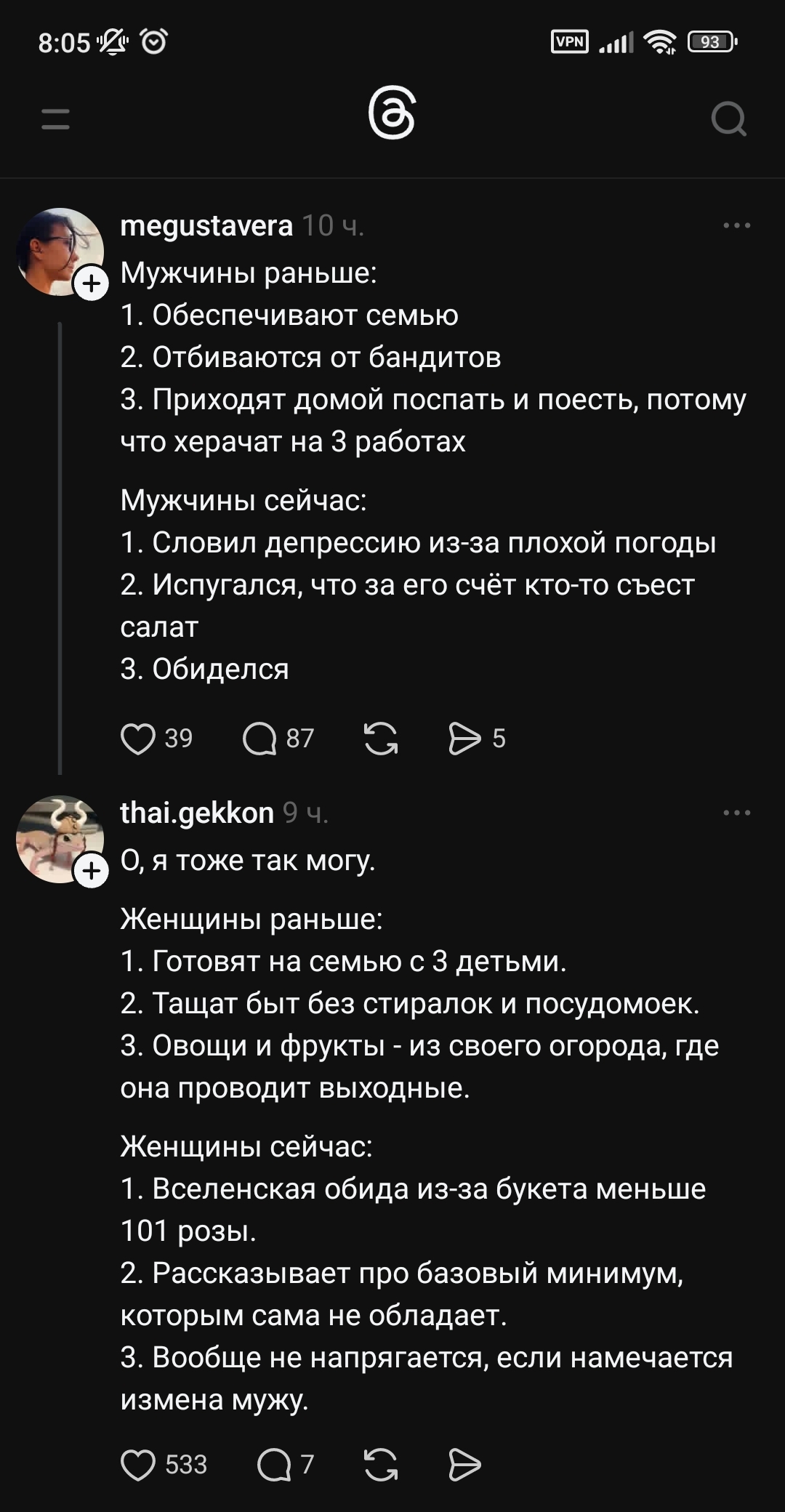The height and width of the screenshot is (1512, 785).
Task: Follow thai.gekkon via the plus badge
Action: 90,869
